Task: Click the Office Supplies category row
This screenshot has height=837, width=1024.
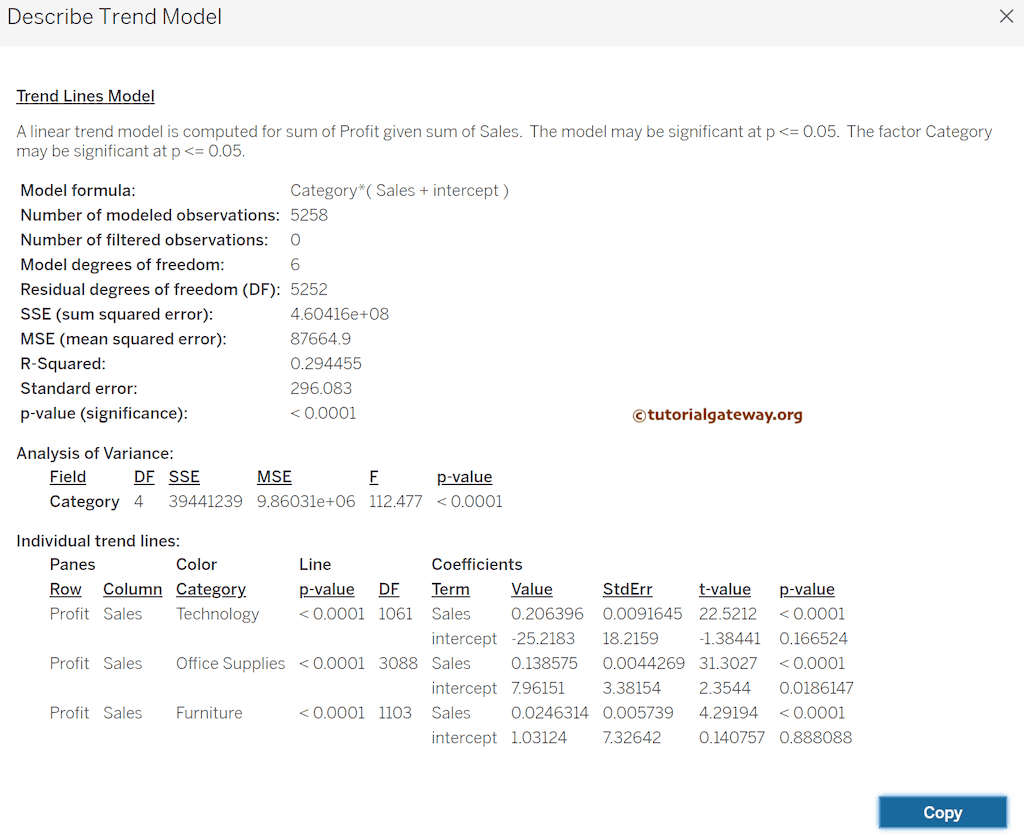Action: click(x=231, y=664)
